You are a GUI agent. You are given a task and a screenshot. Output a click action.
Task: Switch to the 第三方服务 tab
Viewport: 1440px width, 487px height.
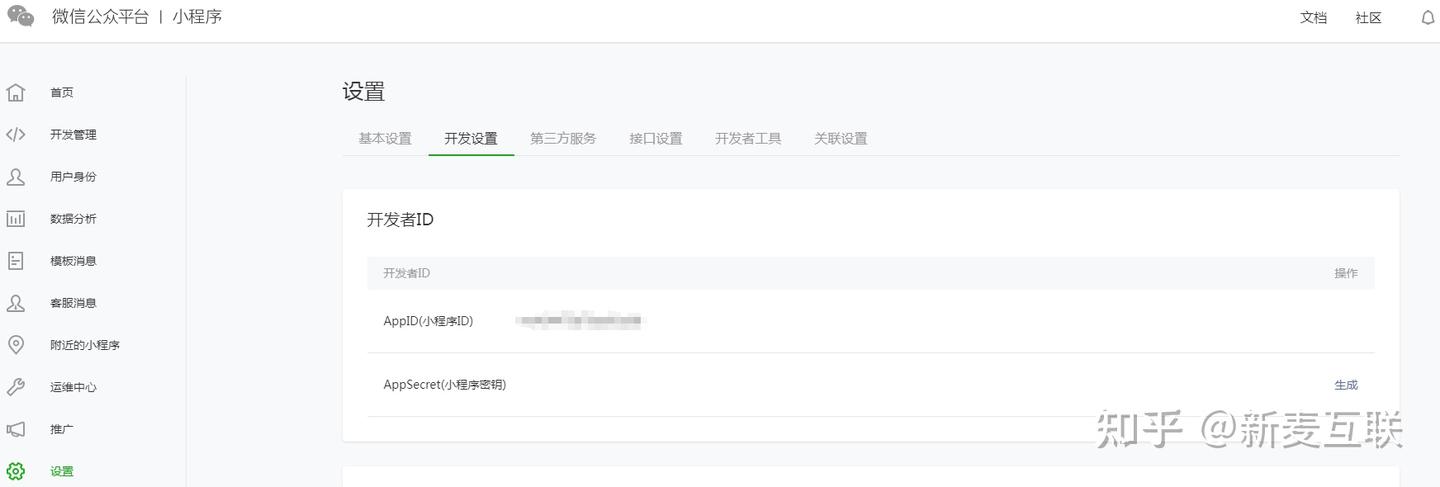[x=563, y=139]
